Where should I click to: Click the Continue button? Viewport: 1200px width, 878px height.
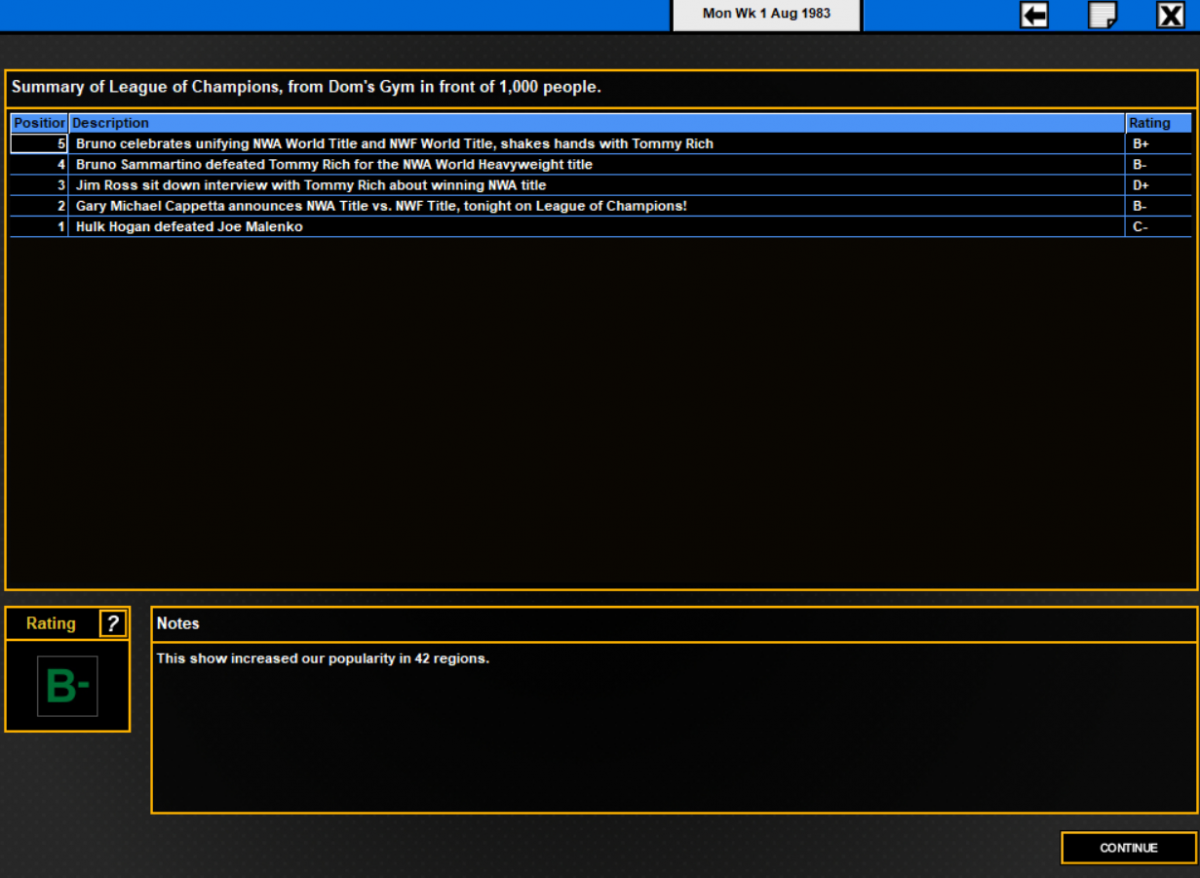click(1128, 848)
